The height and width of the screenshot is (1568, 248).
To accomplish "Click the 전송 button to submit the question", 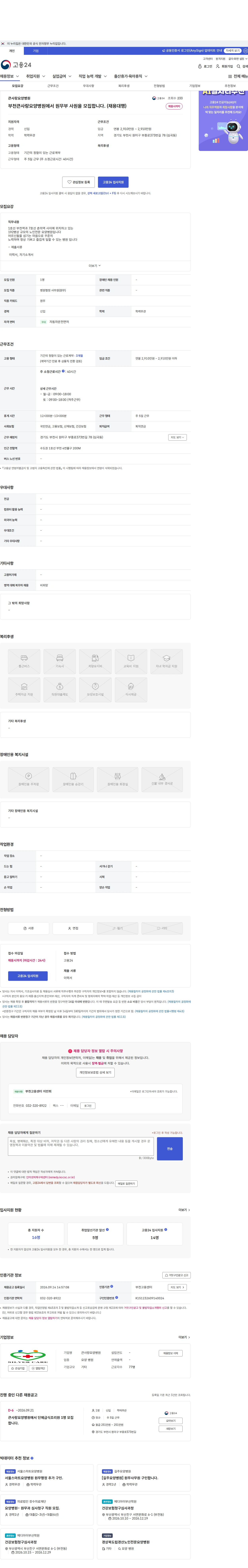I will (170, 1149).
